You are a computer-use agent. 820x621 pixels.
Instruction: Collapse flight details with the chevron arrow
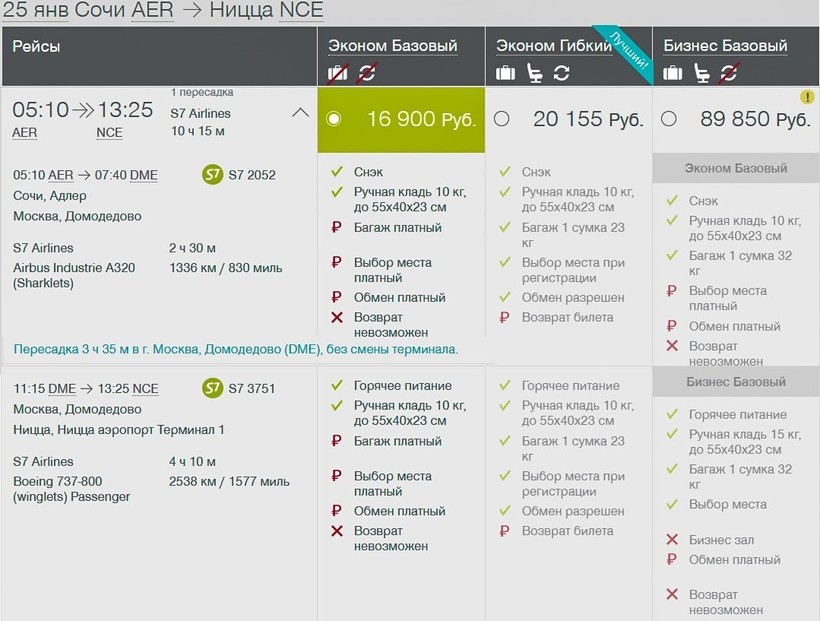300,113
